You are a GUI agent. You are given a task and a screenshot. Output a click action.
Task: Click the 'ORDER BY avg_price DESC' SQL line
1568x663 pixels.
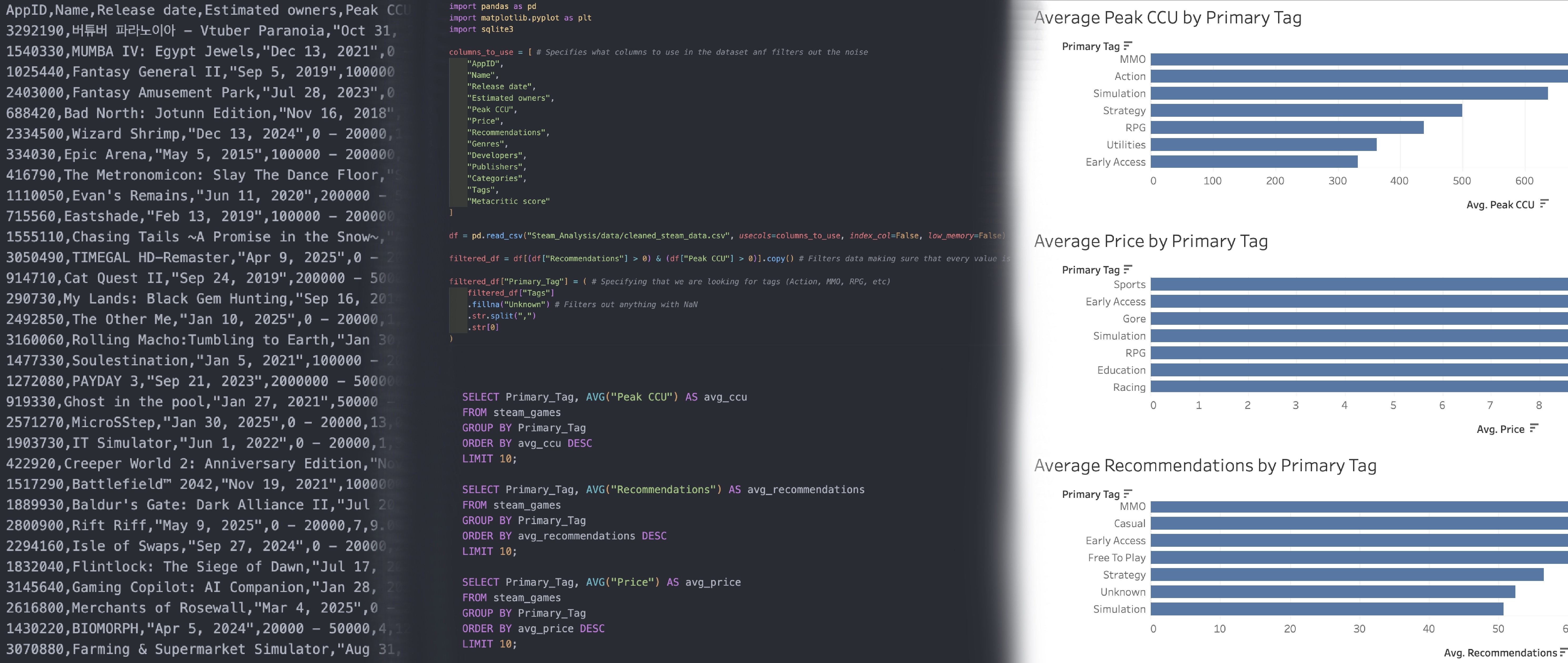click(533, 628)
